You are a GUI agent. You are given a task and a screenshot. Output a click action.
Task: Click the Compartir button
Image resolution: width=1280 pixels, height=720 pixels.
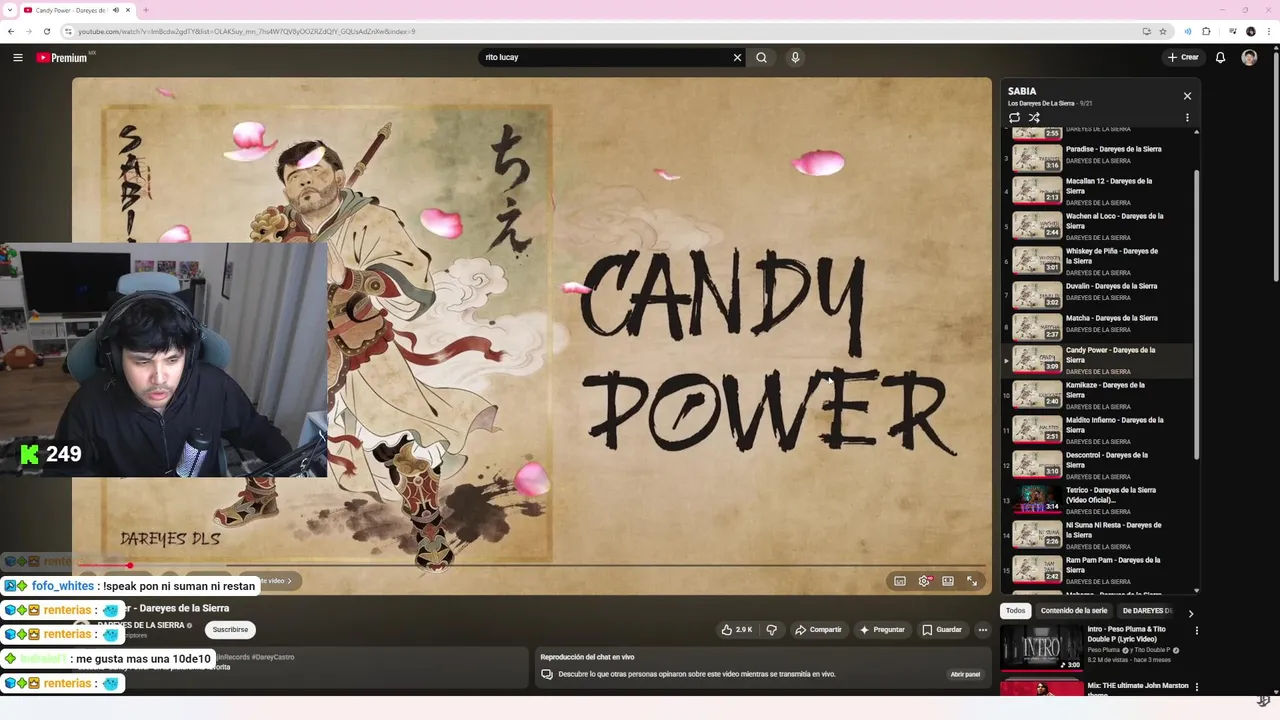(818, 630)
